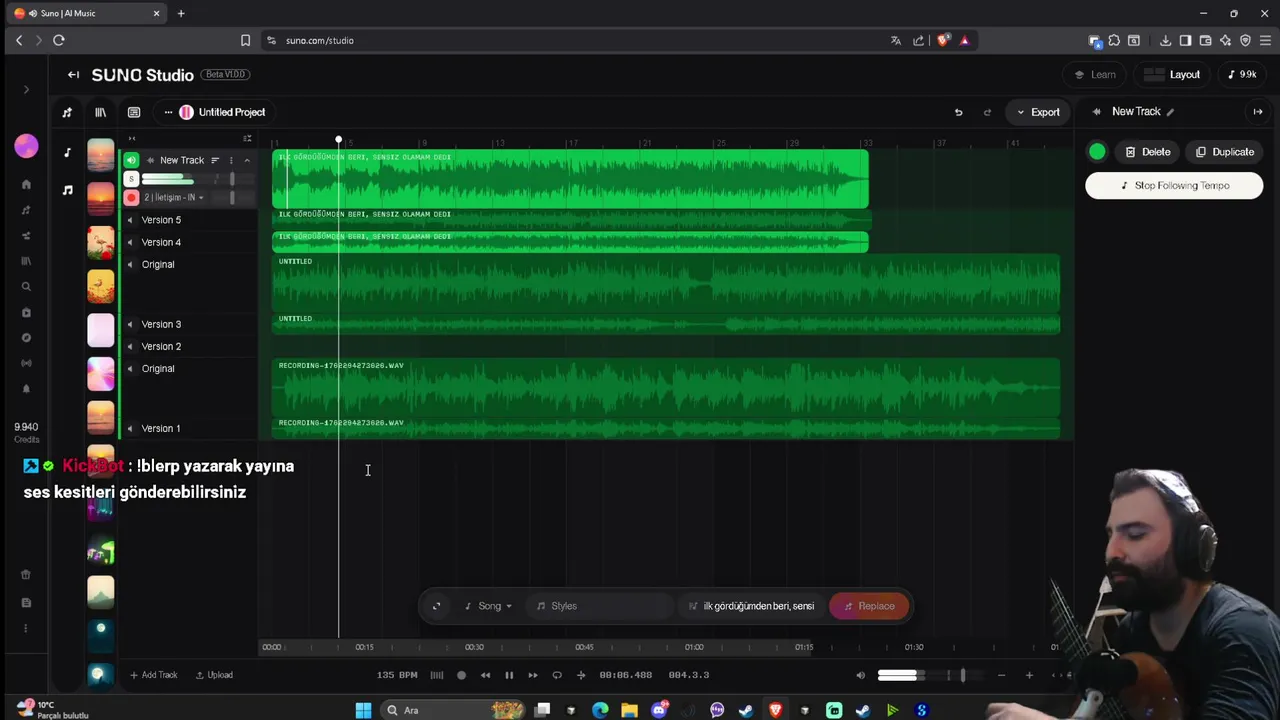Open the Layout menu

(x=1172, y=75)
